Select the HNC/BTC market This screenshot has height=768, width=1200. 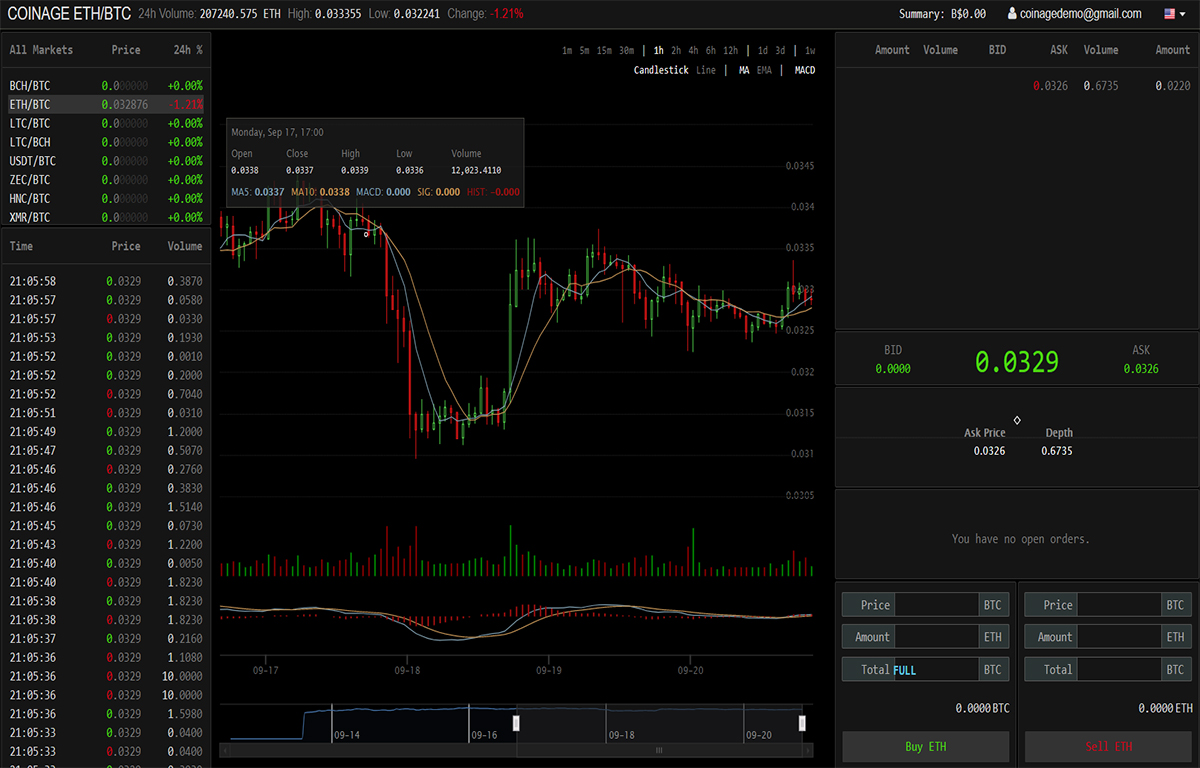(106, 199)
